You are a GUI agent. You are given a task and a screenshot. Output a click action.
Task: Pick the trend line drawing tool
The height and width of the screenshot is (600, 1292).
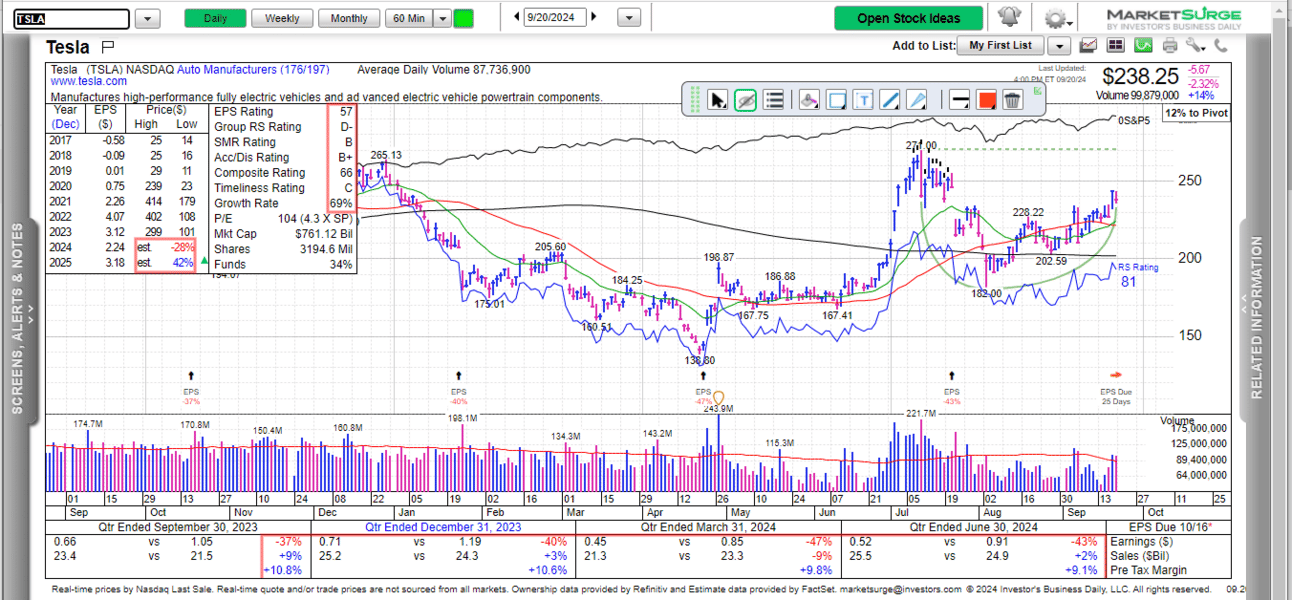(890, 100)
